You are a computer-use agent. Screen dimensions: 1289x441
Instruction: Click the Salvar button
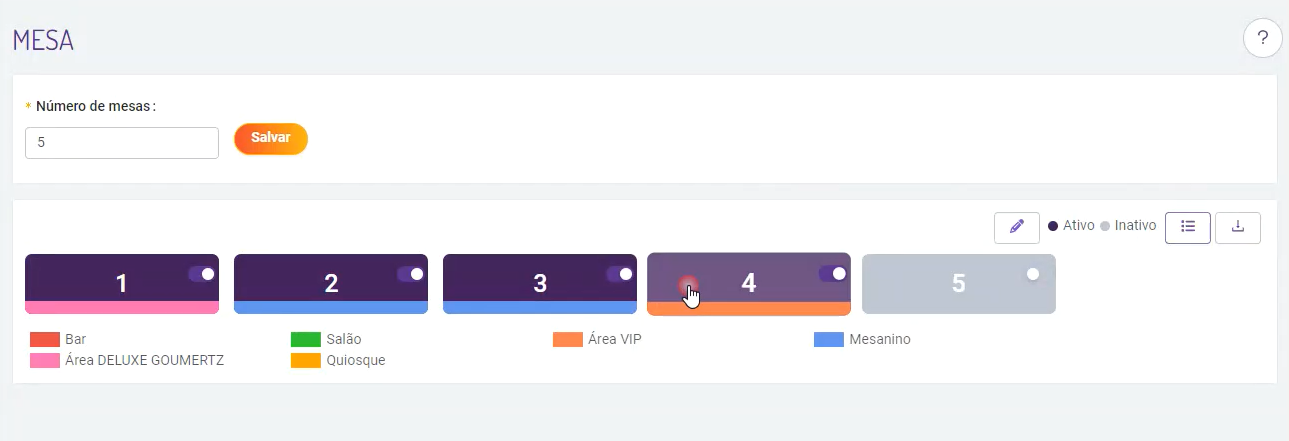[x=270, y=139]
